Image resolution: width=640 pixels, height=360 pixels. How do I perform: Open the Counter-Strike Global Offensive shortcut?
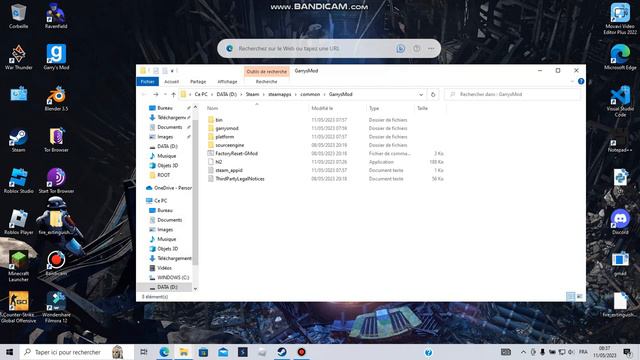tap(18, 307)
